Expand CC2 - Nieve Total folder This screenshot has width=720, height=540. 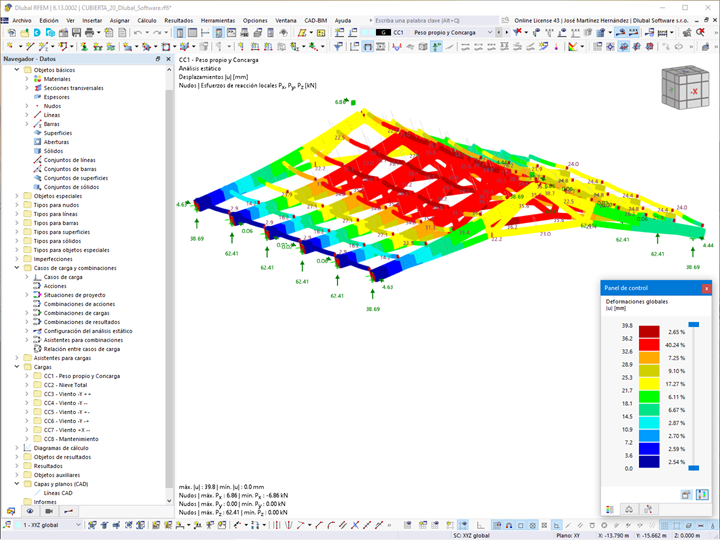[27, 385]
